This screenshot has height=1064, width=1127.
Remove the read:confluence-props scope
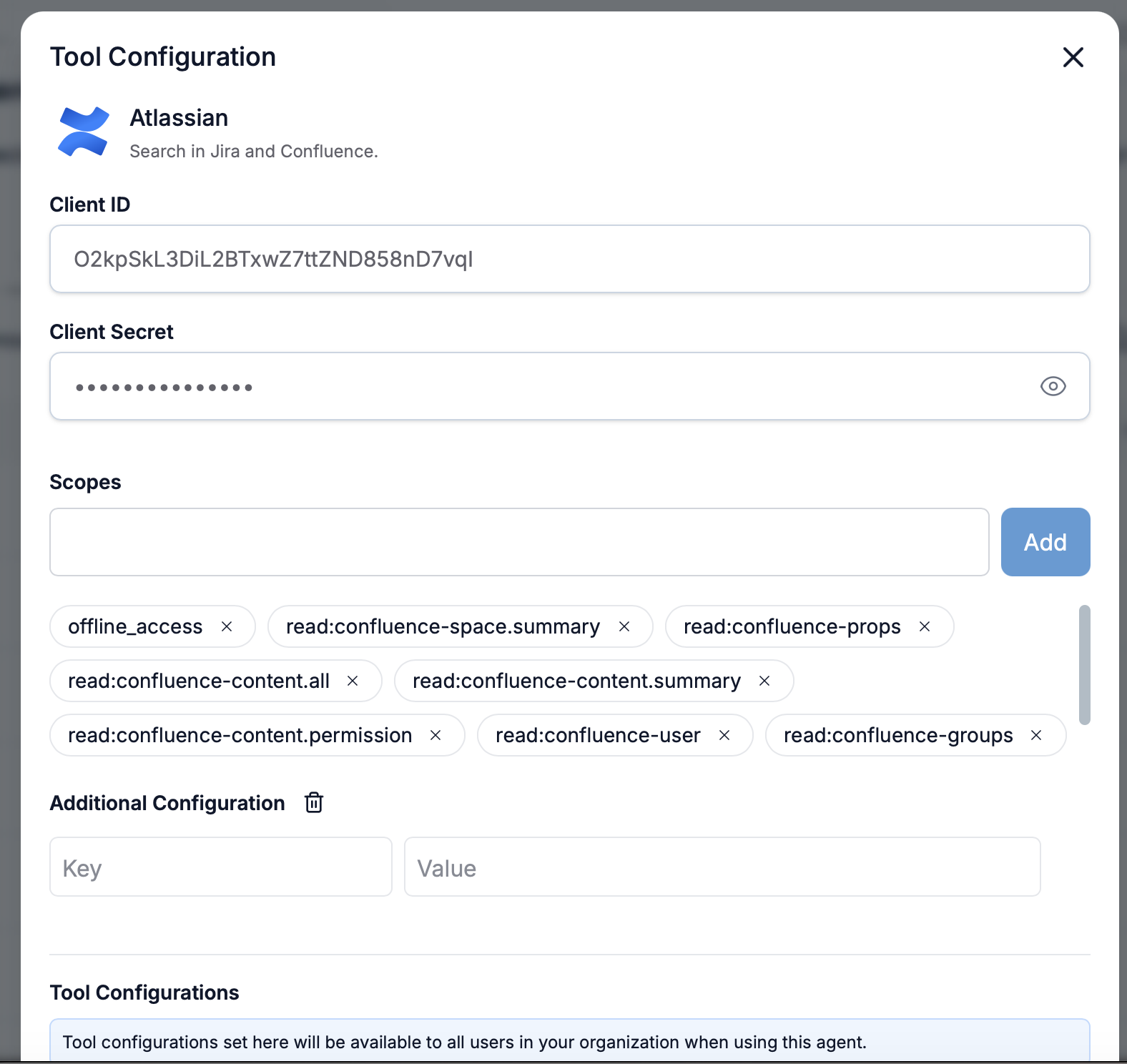point(925,626)
